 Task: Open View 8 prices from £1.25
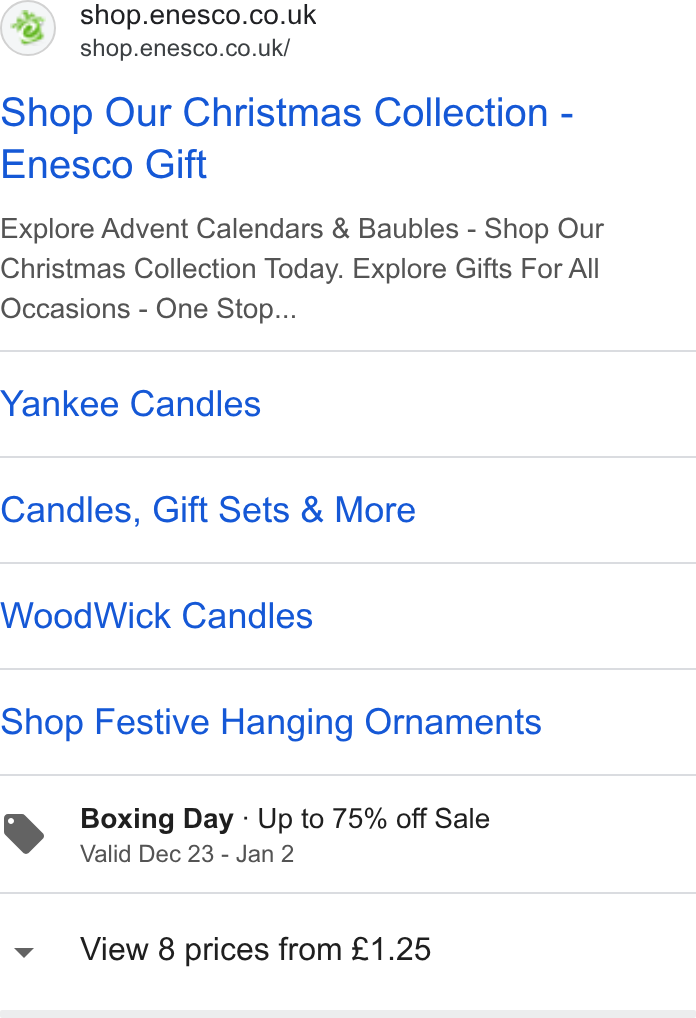pos(255,949)
